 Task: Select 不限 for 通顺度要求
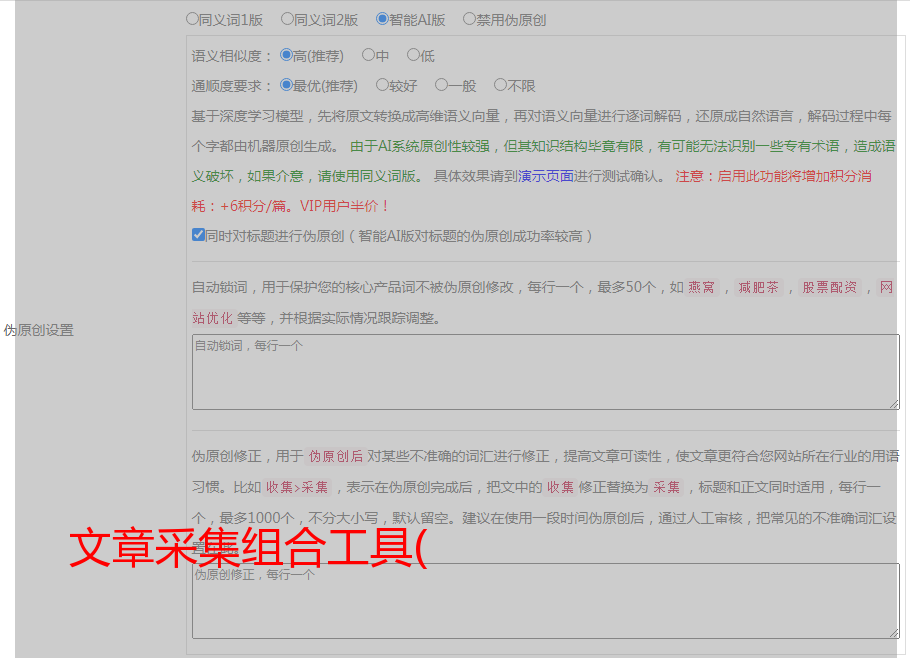point(500,85)
